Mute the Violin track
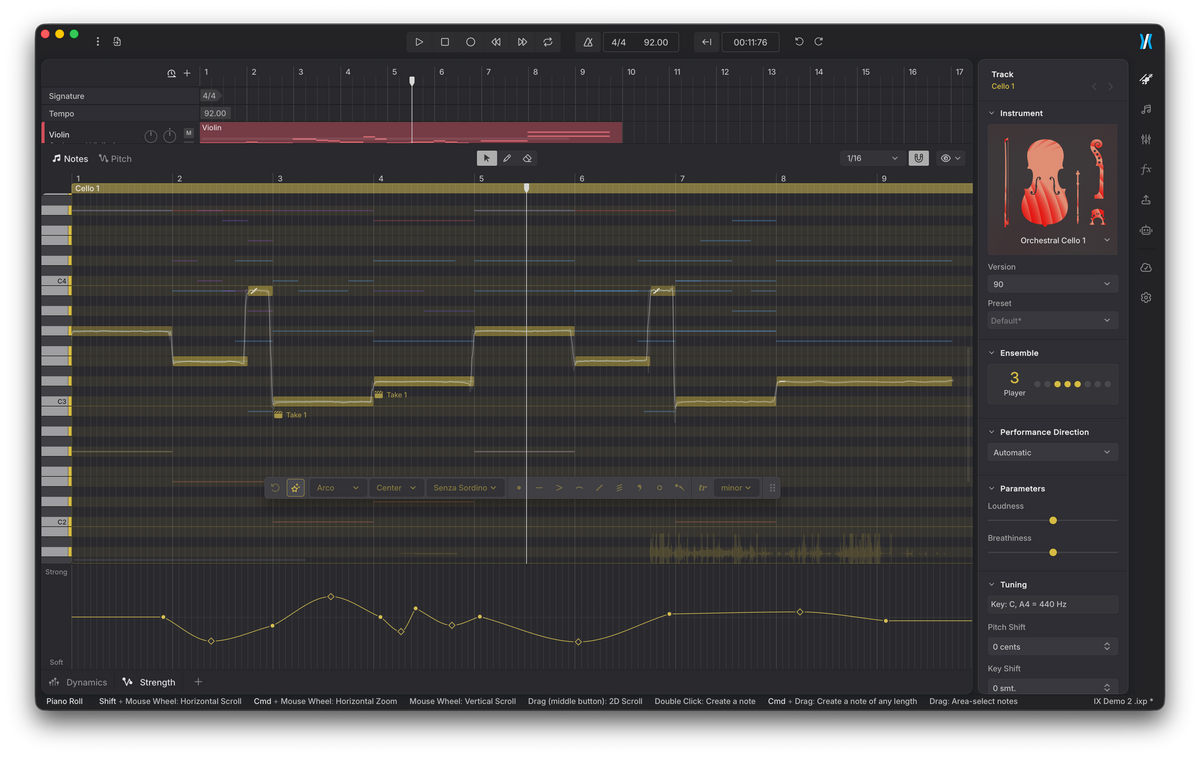Viewport: 1200px width, 757px height. 189,133
